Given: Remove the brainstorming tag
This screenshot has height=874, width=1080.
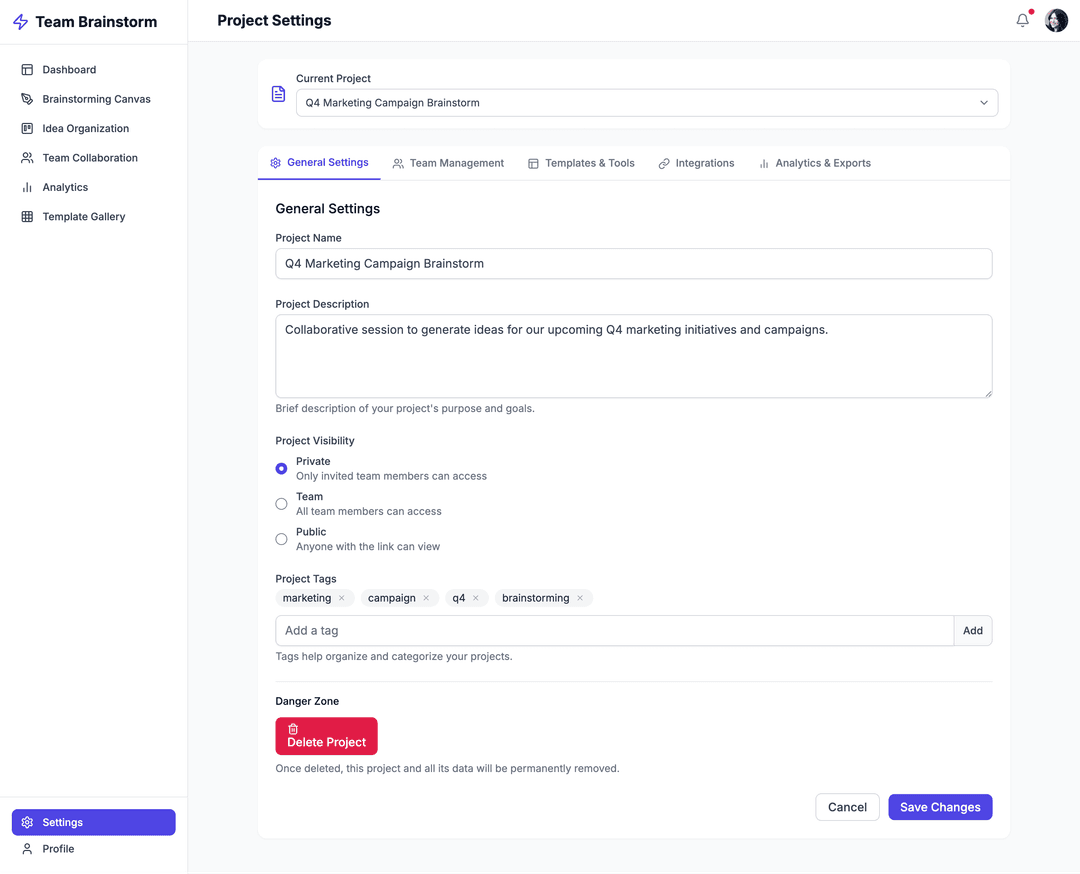Looking at the screenshot, I should point(580,598).
